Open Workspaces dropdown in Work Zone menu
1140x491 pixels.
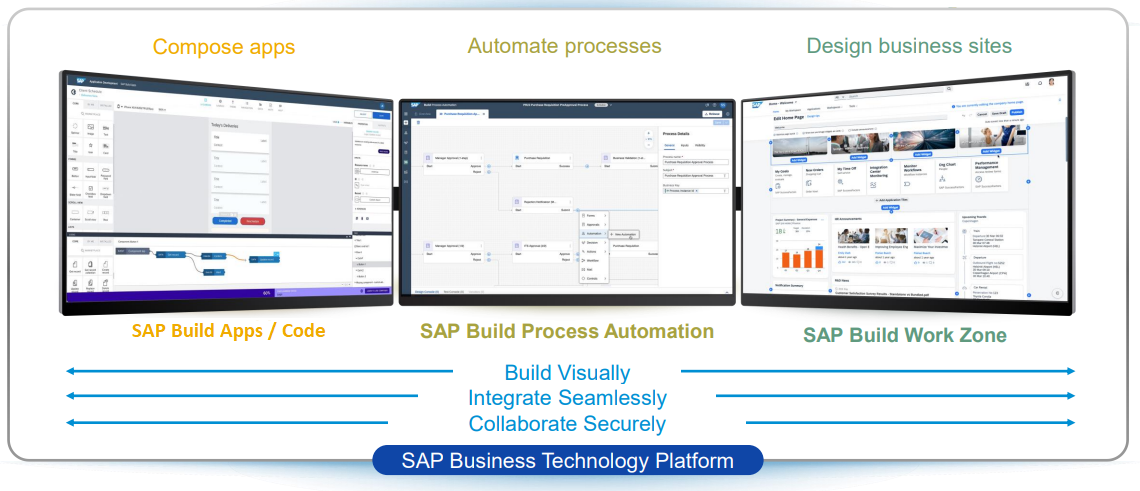834,108
